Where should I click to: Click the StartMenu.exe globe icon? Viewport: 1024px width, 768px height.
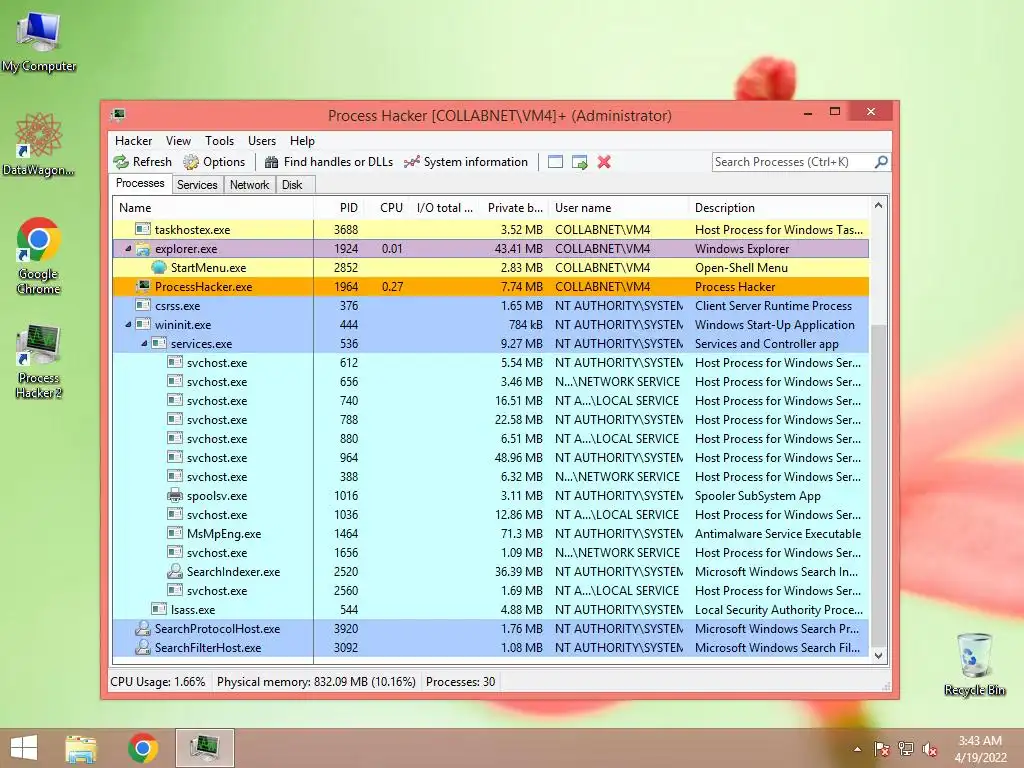[x=159, y=267]
